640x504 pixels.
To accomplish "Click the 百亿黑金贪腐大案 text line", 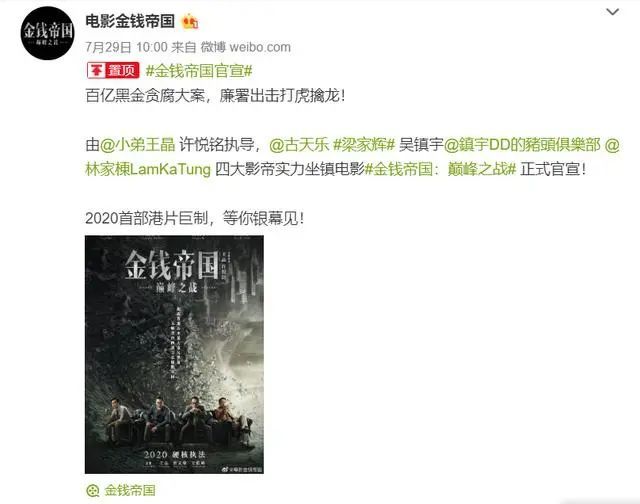I will (x=215, y=96).
